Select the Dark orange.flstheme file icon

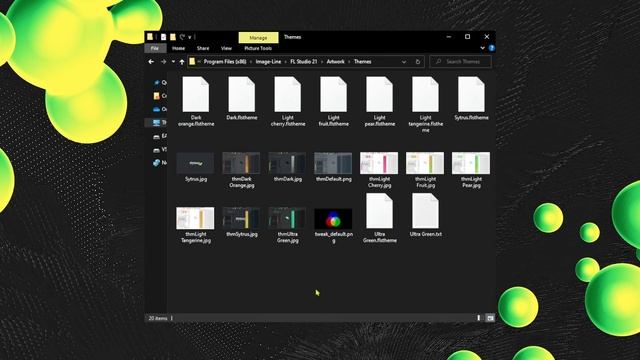coord(196,94)
